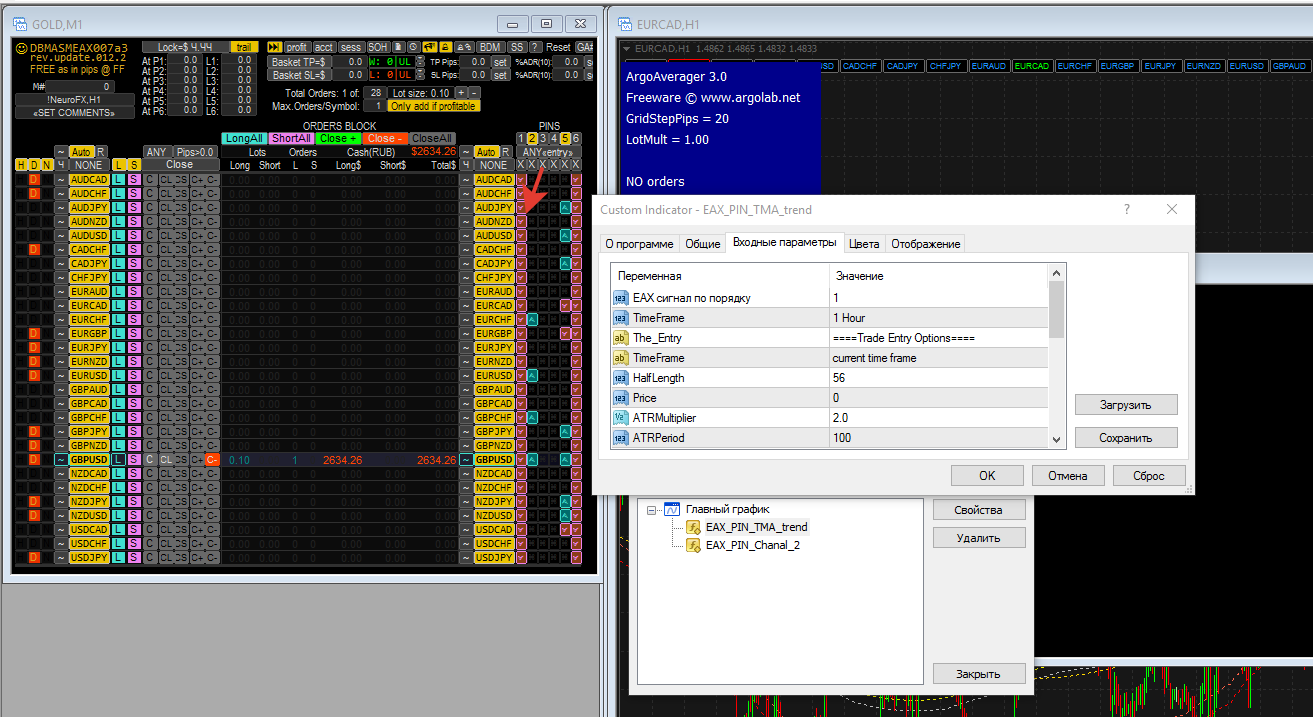
Task: Click the fraction type icon beside ATRMultiplier
Action: (620, 418)
